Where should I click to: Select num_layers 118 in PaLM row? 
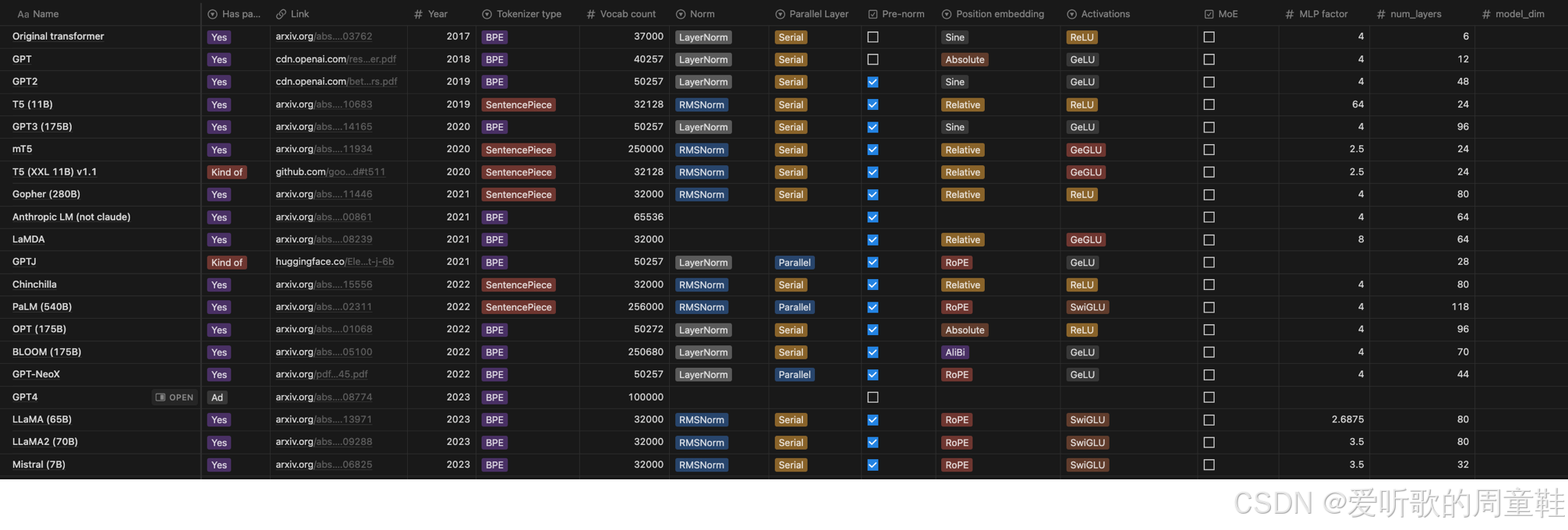(x=1460, y=307)
